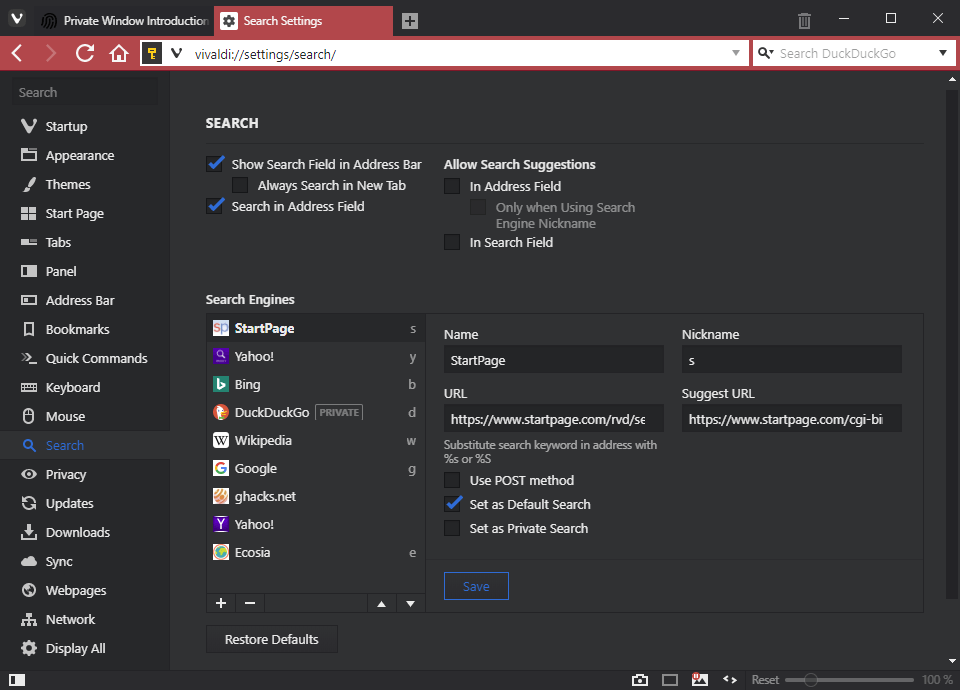This screenshot has height=690, width=960.
Task: Open page actions code icon
Action: click(x=730, y=679)
